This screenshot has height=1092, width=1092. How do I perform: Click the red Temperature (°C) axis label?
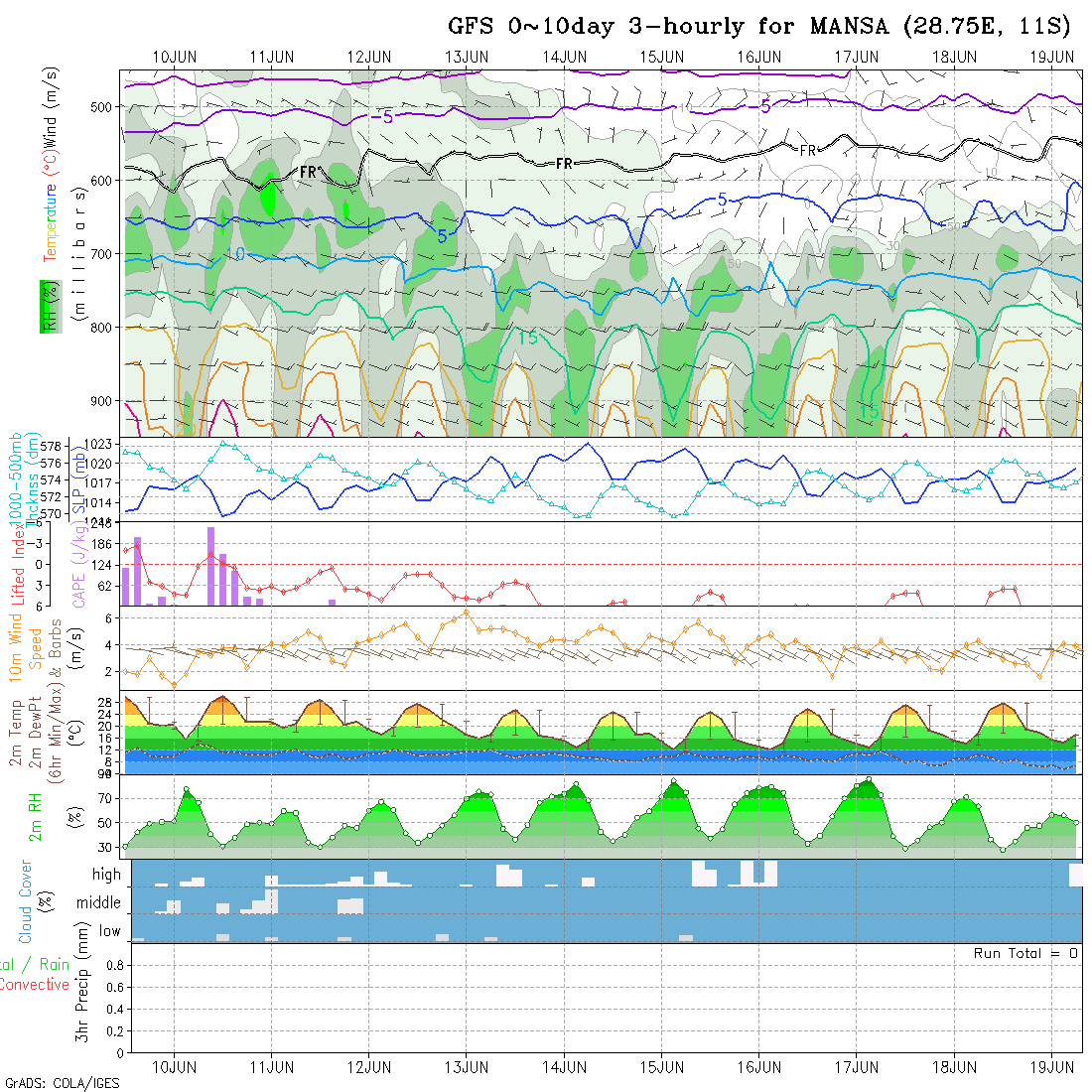(x=51, y=205)
